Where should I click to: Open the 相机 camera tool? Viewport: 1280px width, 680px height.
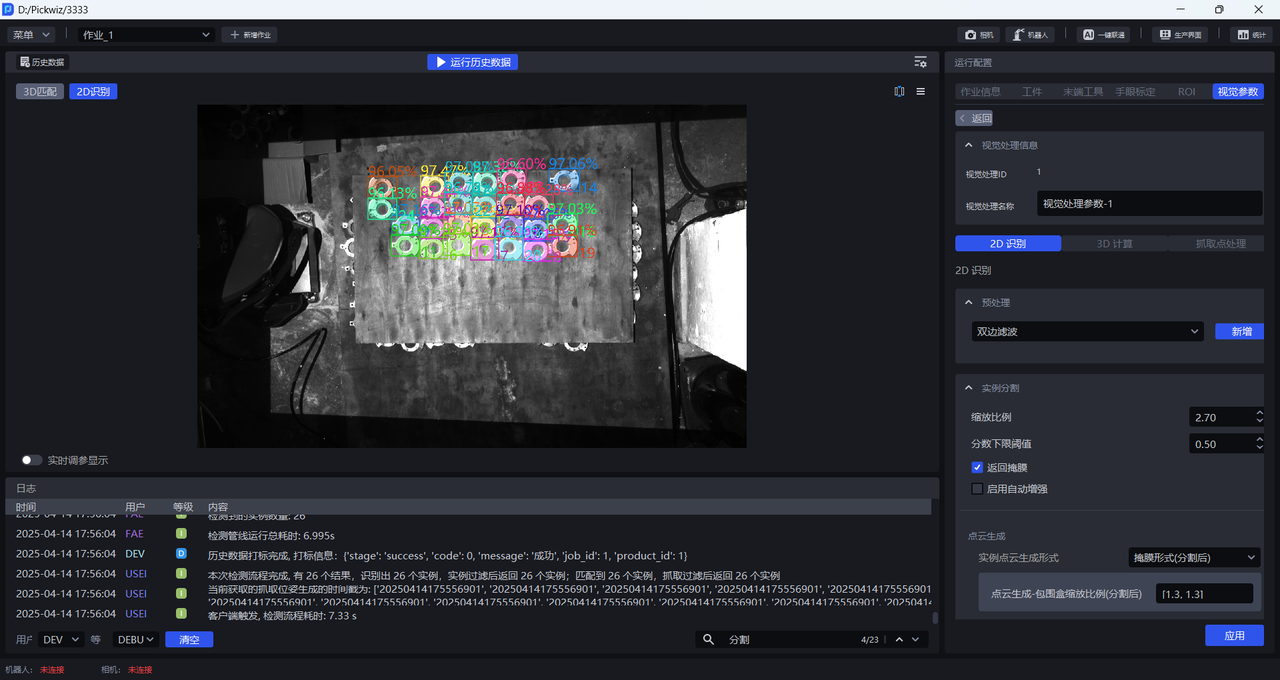click(978, 35)
